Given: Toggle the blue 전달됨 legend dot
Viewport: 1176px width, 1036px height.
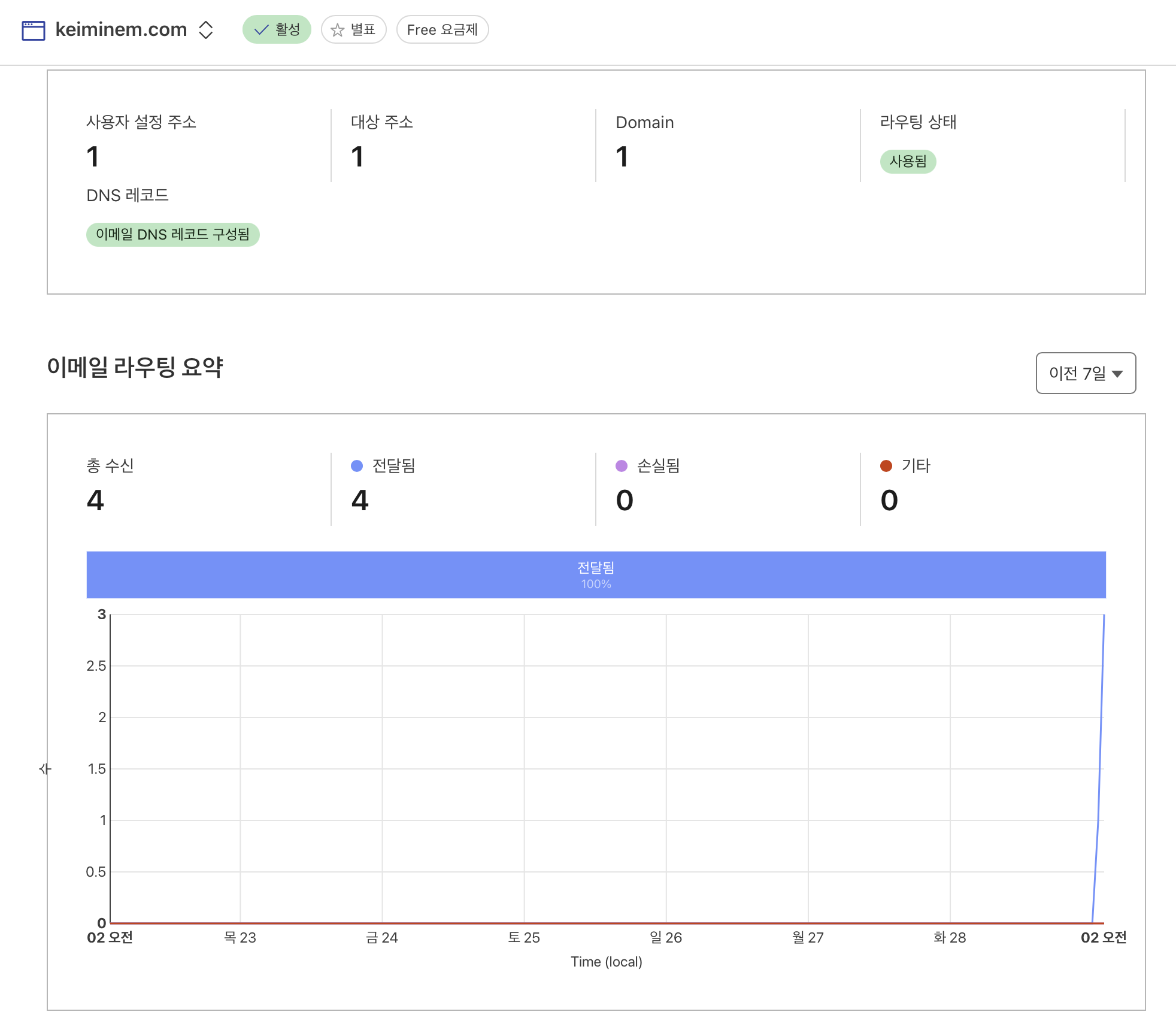Looking at the screenshot, I should pos(357,466).
